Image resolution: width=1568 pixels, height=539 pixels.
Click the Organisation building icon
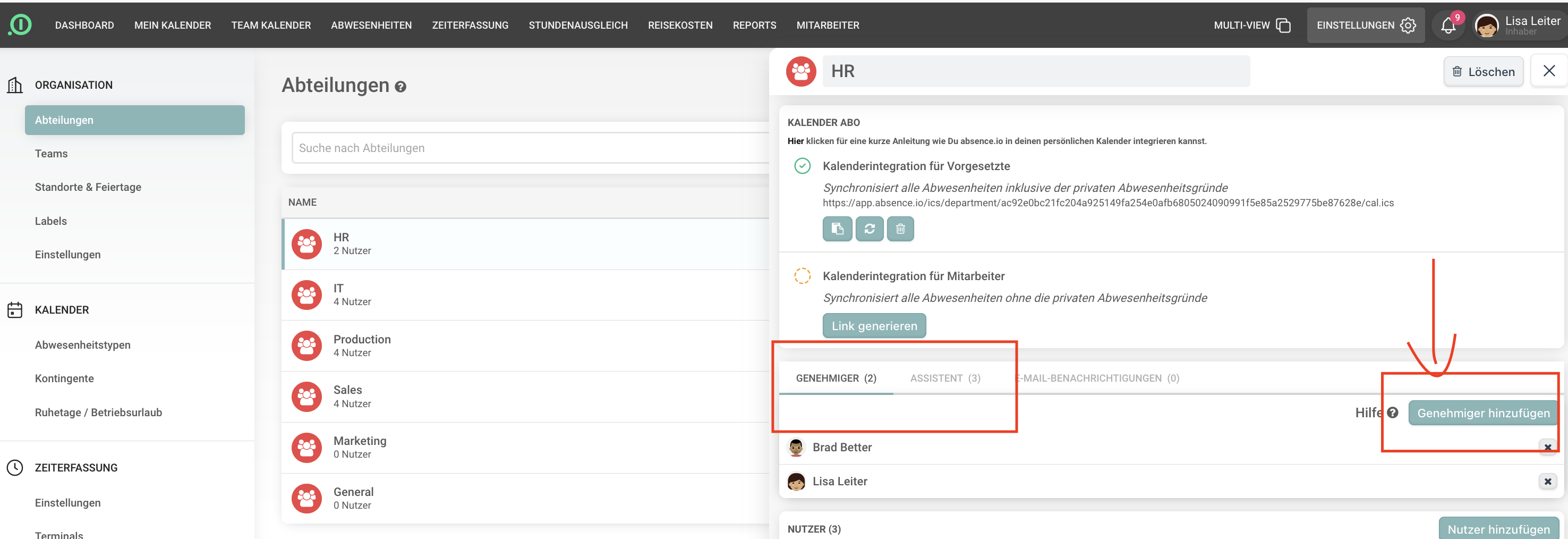pyautogui.click(x=15, y=85)
